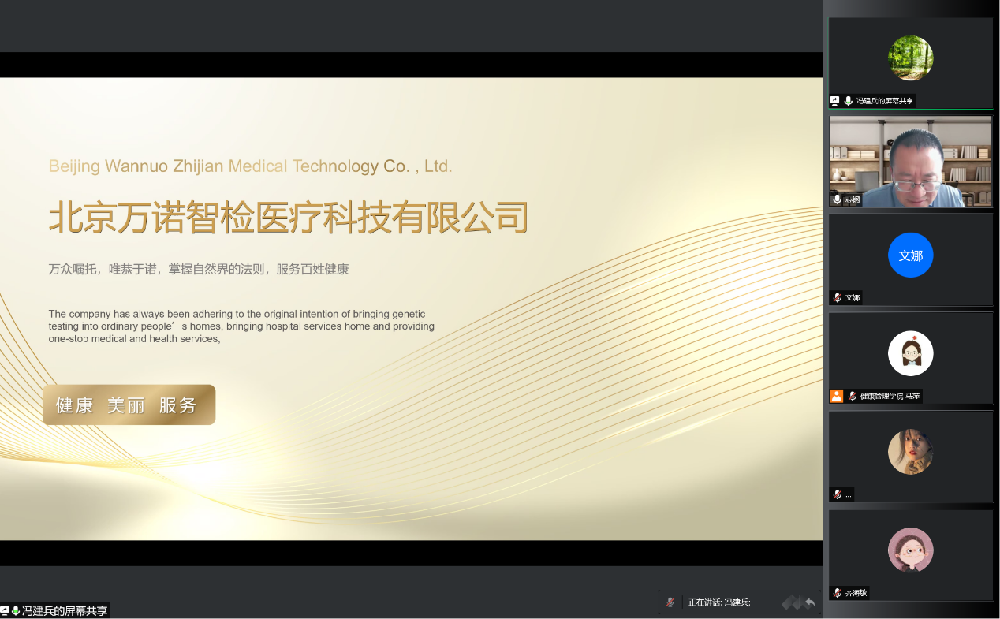Click the green mic icon on forest-avatar tile
1000x619 pixels.
click(x=849, y=101)
